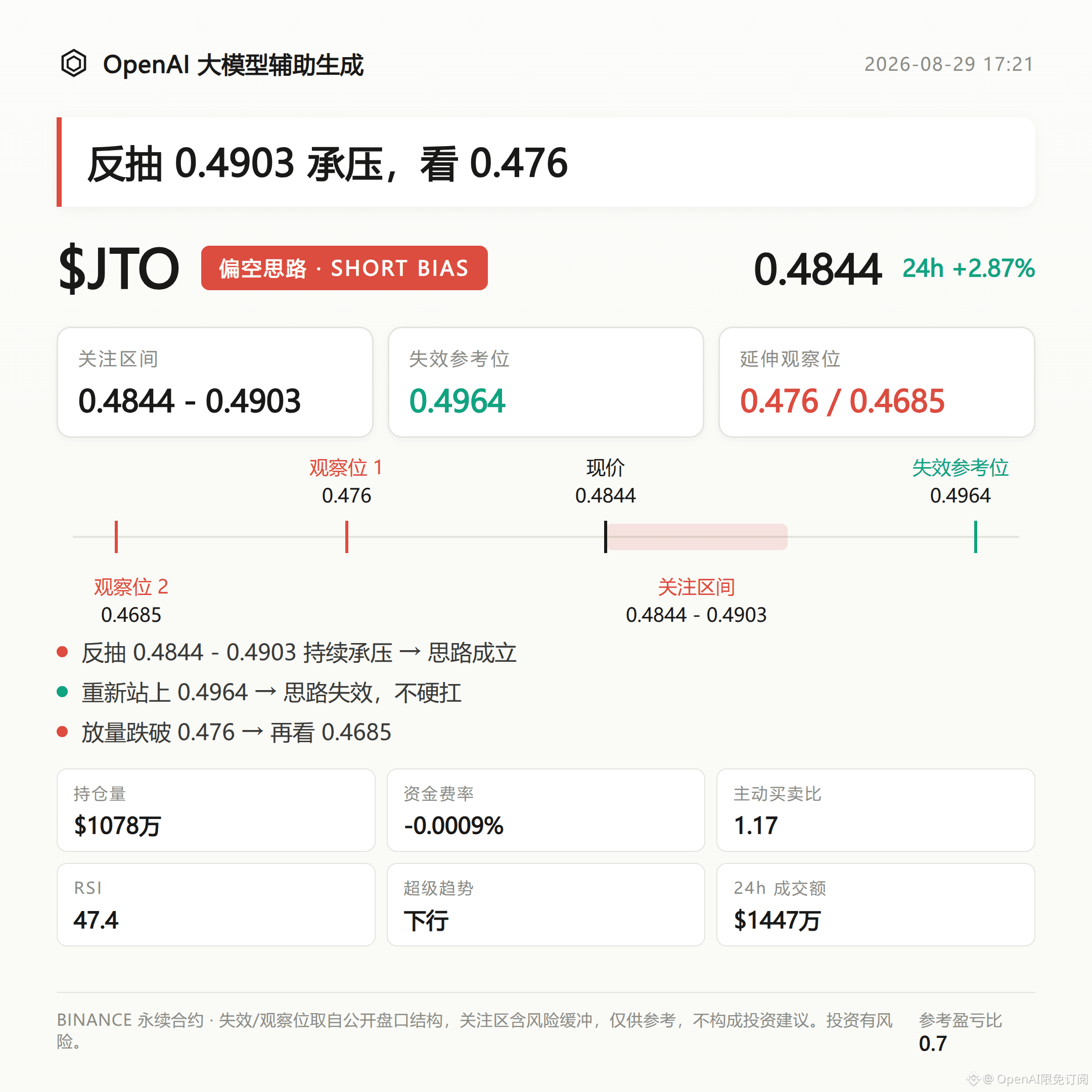Click the red "0.476 / 0.4685" value
1092x1092 pixels.
(x=842, y=401)
